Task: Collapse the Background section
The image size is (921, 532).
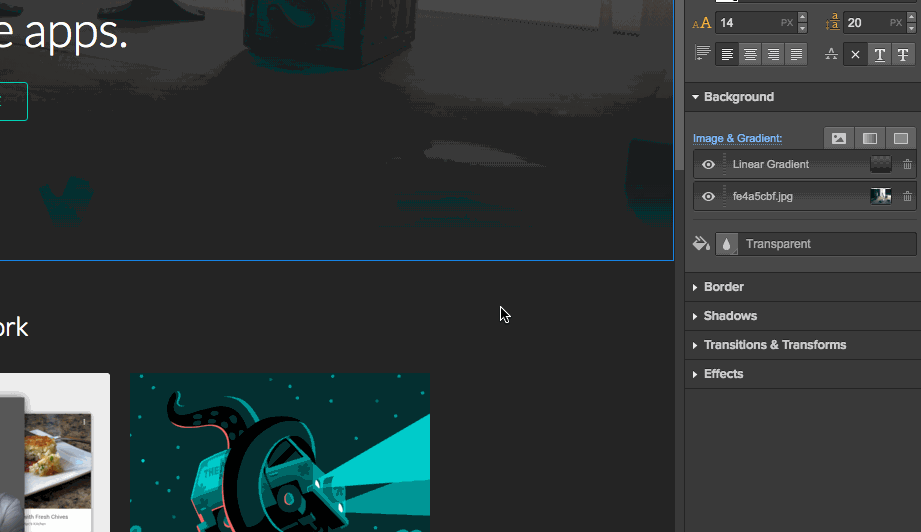Action: pos(738,97)
